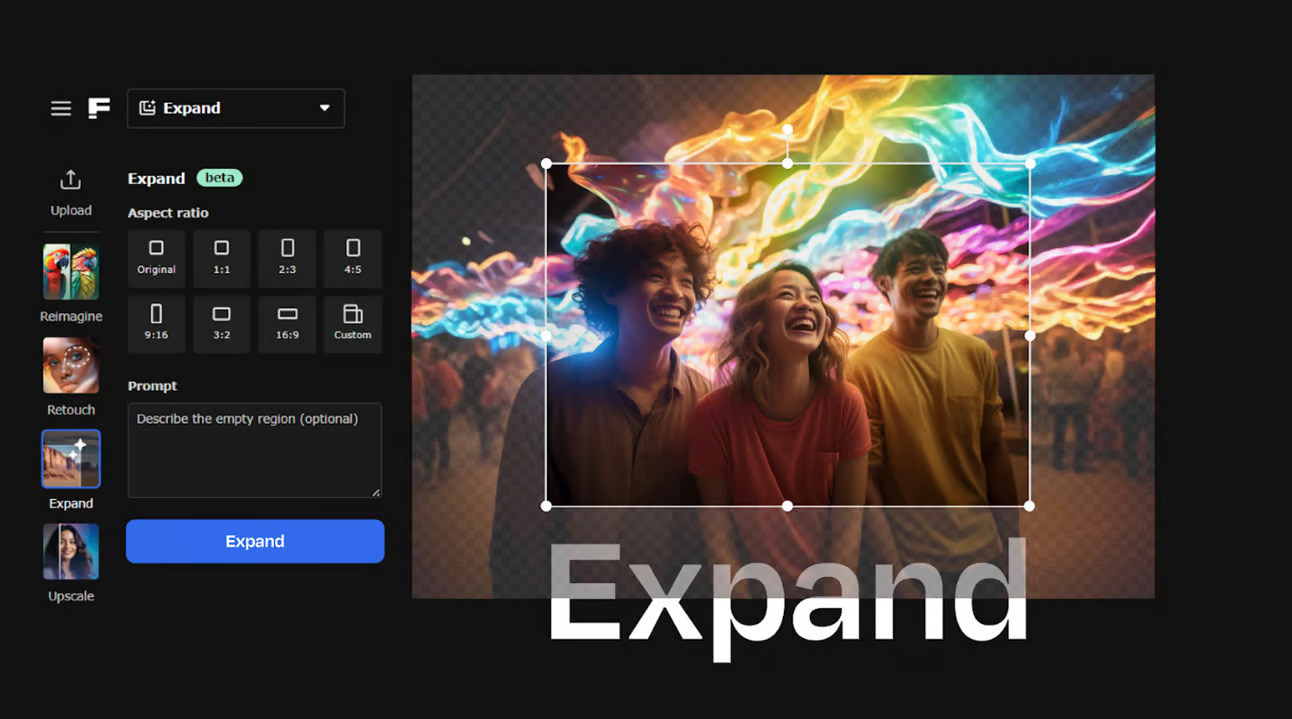Click the bottom-left crop handle

(x=546, y=506)
